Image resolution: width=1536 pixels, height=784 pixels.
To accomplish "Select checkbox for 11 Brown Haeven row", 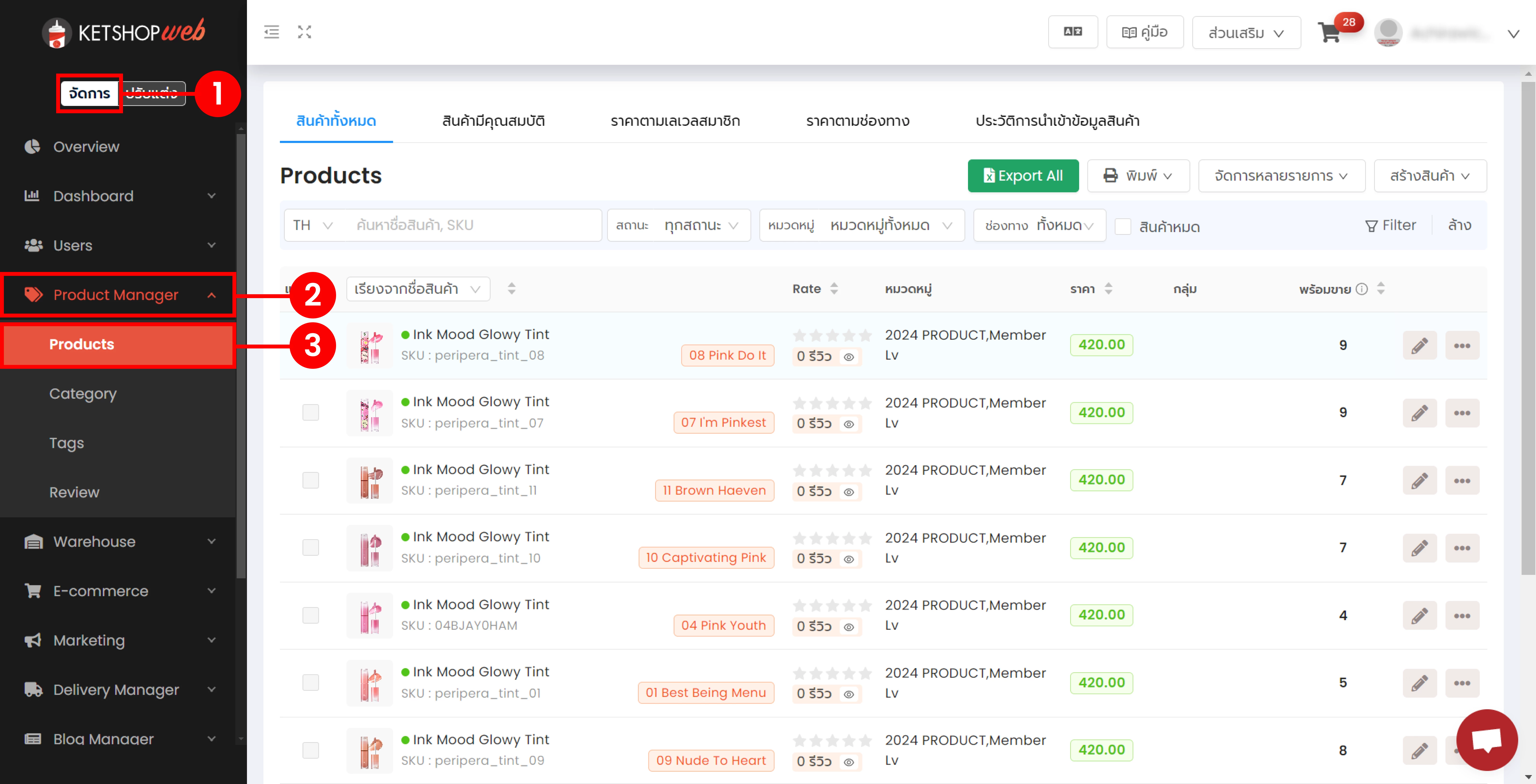I will 310,480.
